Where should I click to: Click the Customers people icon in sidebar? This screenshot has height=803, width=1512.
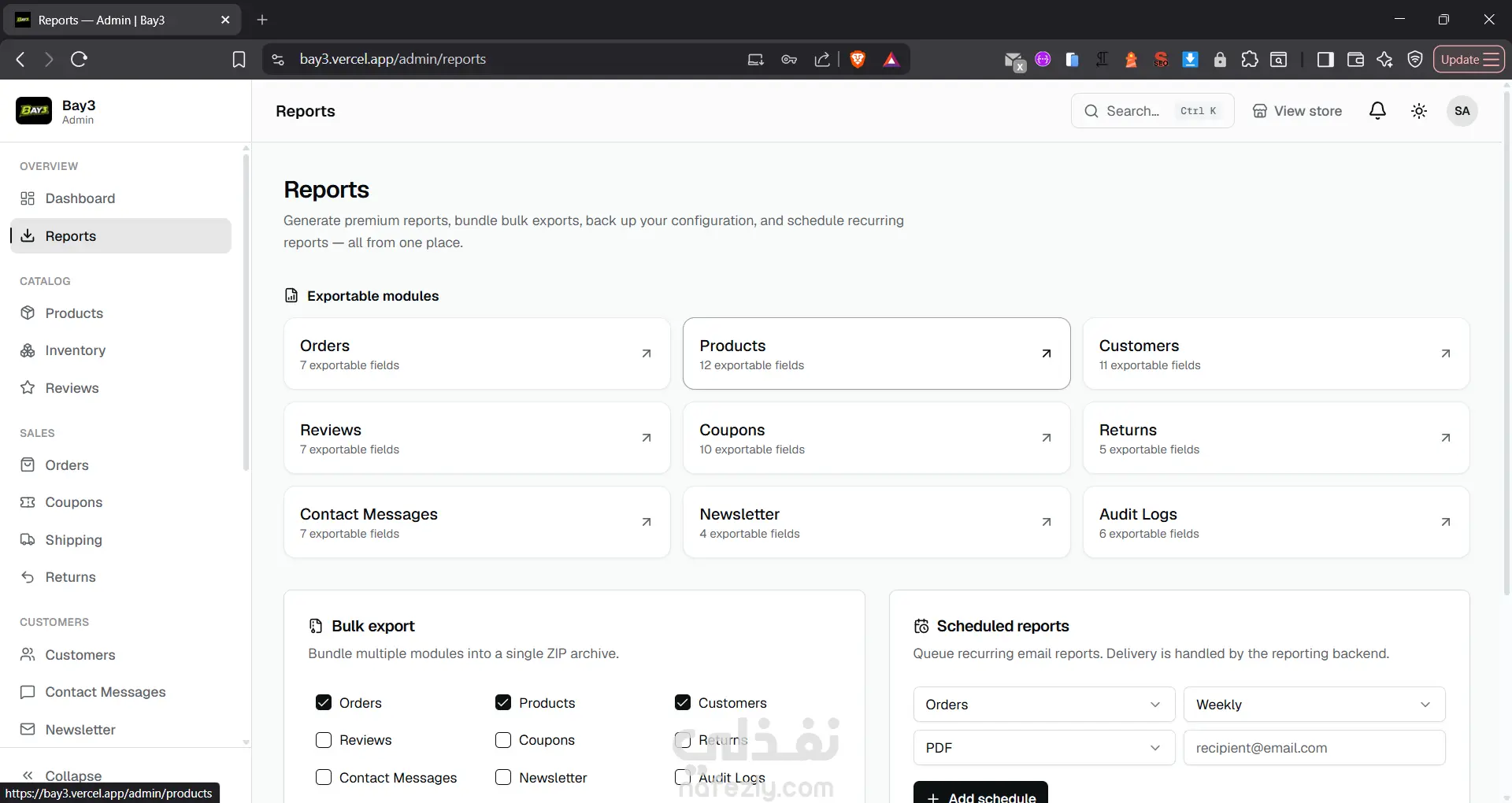coord(28,655)
